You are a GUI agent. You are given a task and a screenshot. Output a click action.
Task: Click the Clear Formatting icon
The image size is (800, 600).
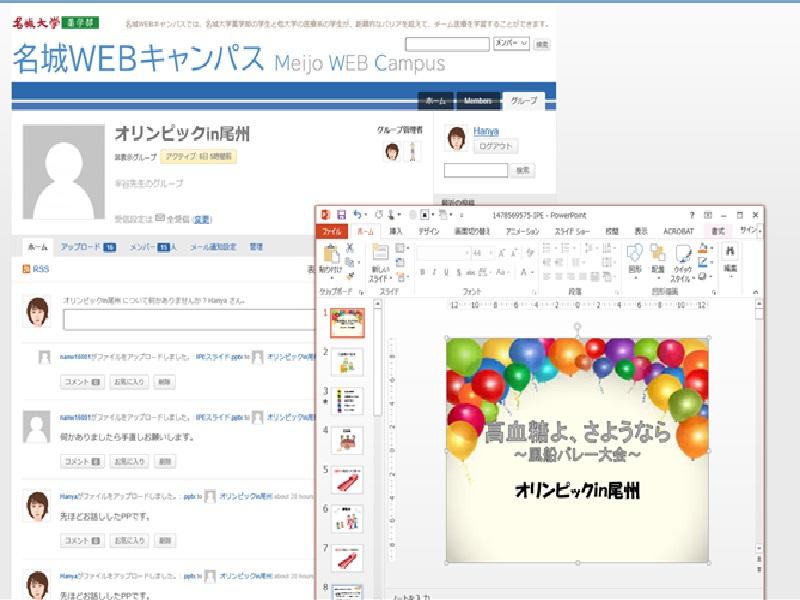pyautogui.click(x=530, y=253)
